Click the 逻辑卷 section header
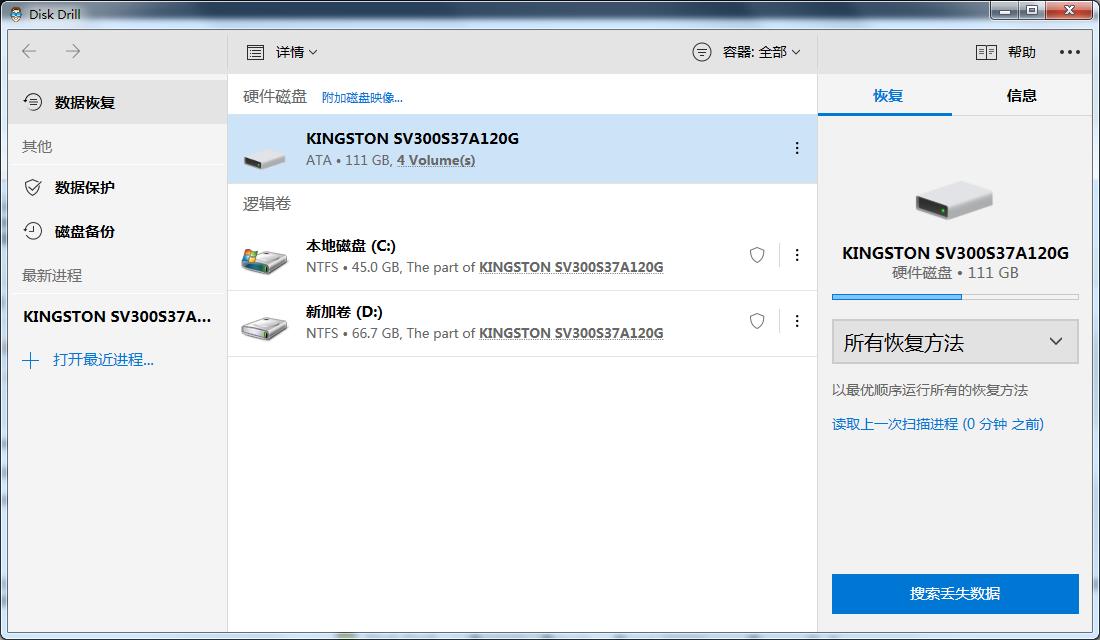 (267, 204)
